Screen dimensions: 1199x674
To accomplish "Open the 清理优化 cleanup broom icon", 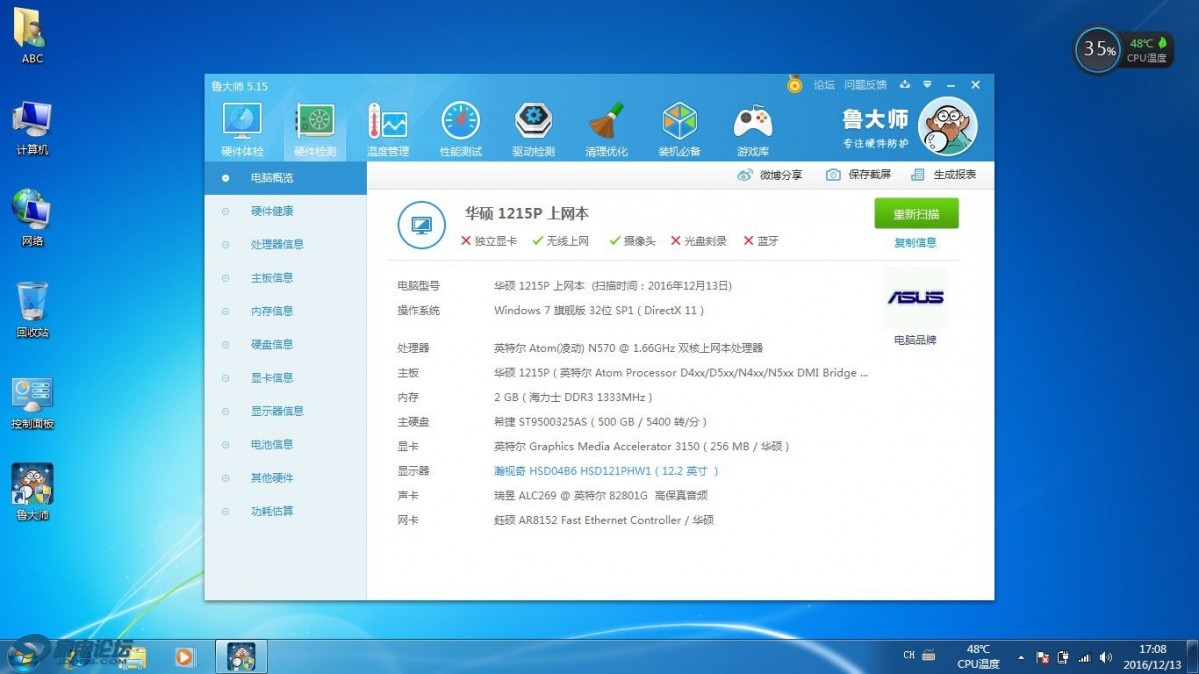I will 606,130.
